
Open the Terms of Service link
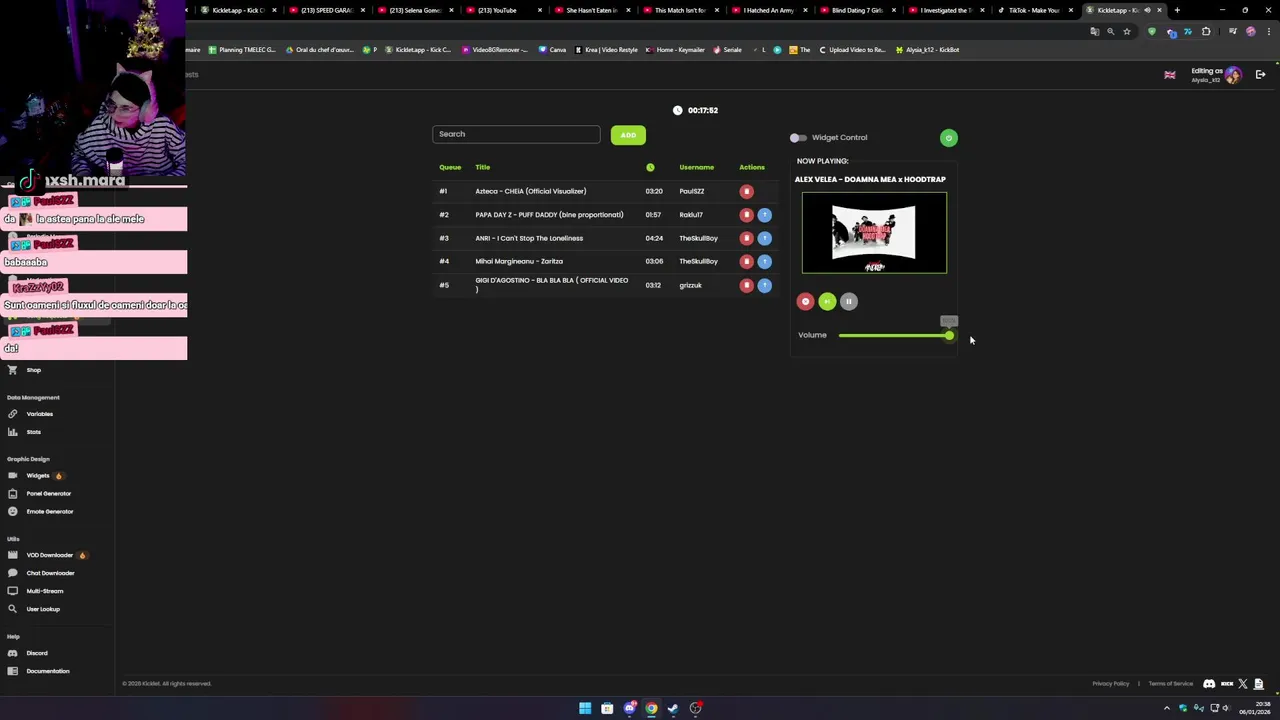1170,684
